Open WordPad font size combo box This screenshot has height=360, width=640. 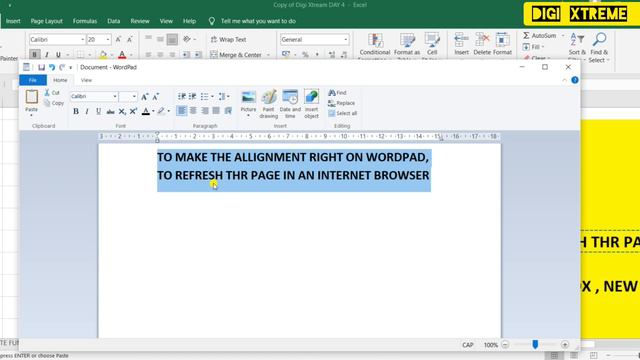click(x=128, y=96)
